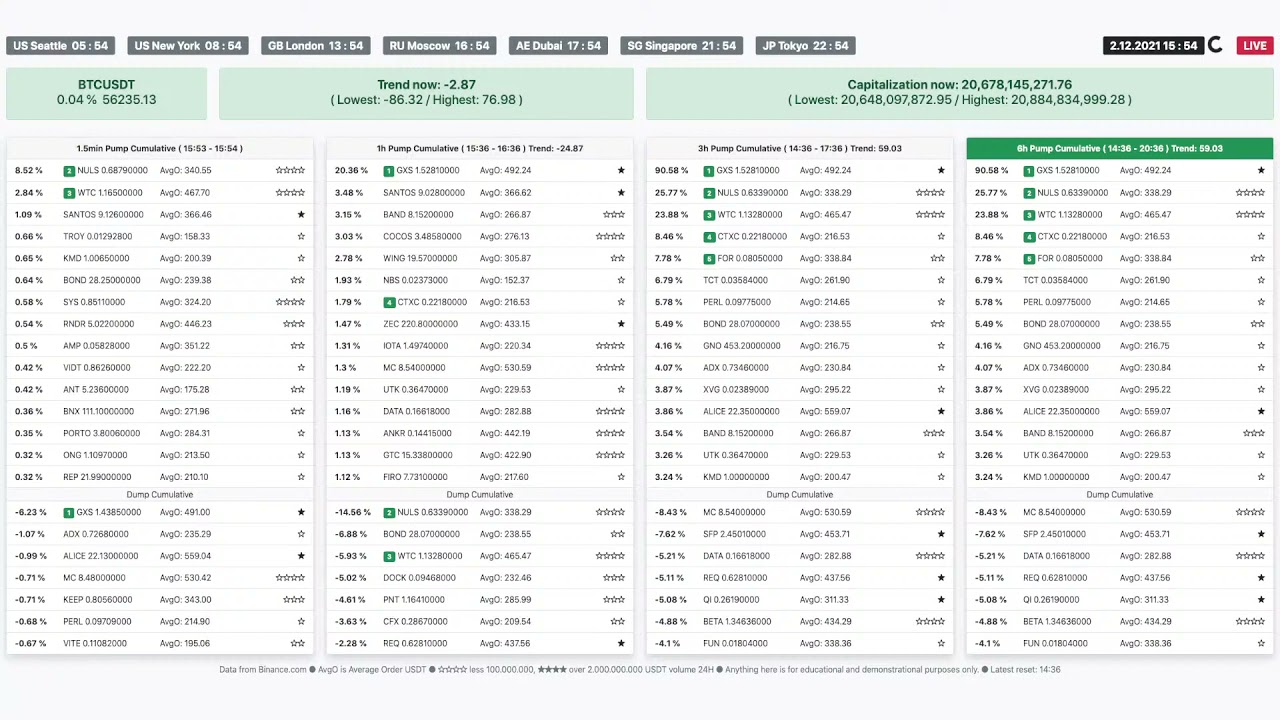The image size is (1280, 720).
Task: Click Dump Cumulative label in 1.5min panel
Action: click(160, 495)
